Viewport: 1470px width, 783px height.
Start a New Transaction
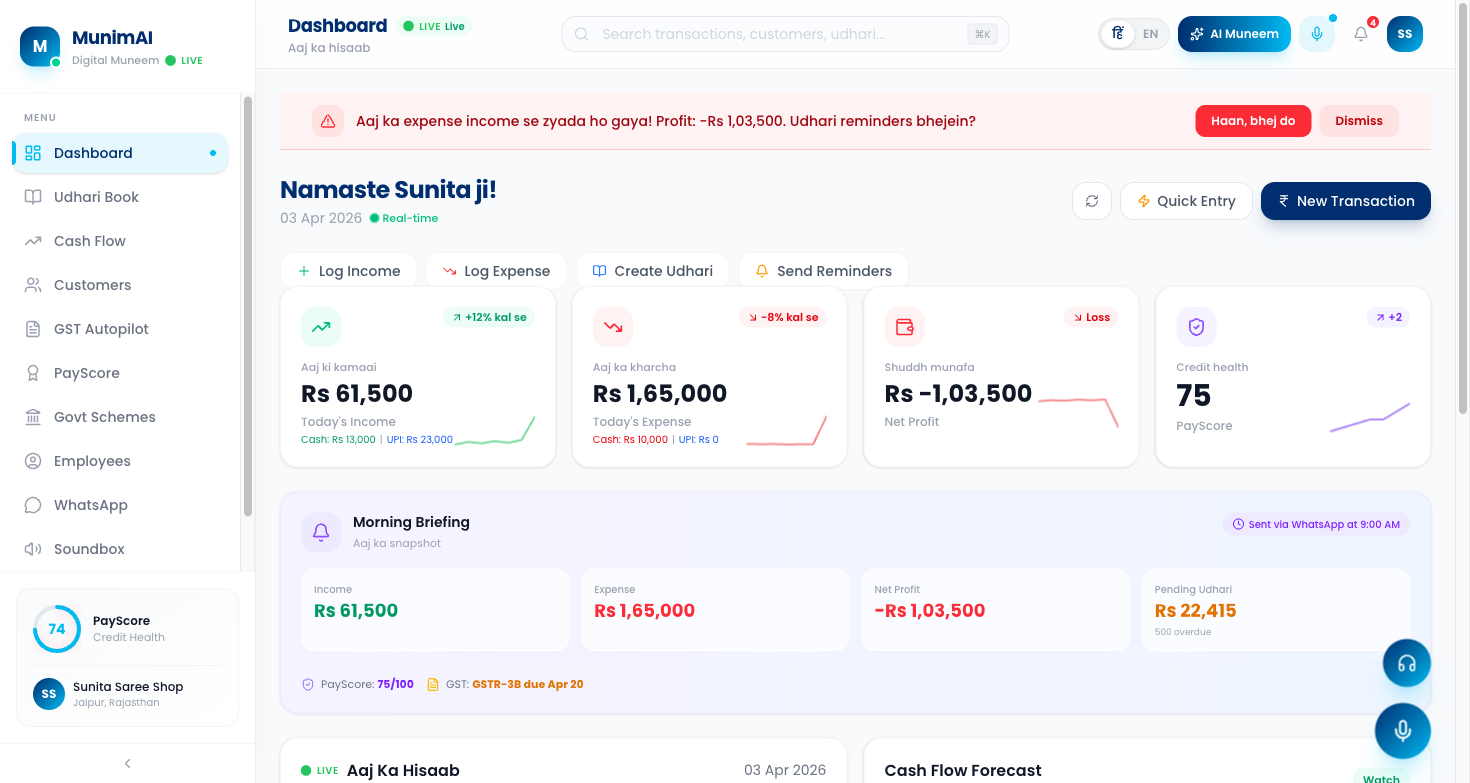point(1345,201)
